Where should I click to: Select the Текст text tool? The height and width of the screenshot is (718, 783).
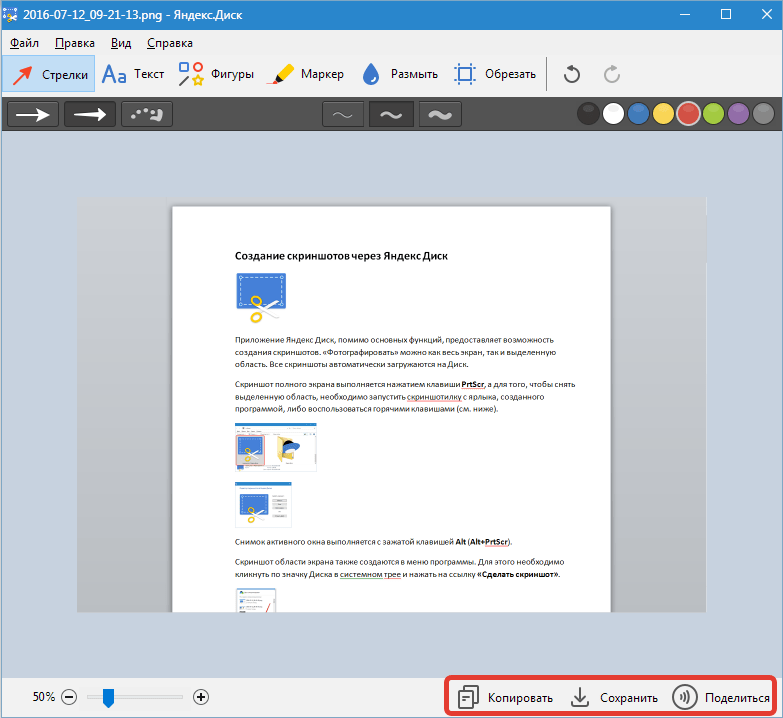point(133,74)
